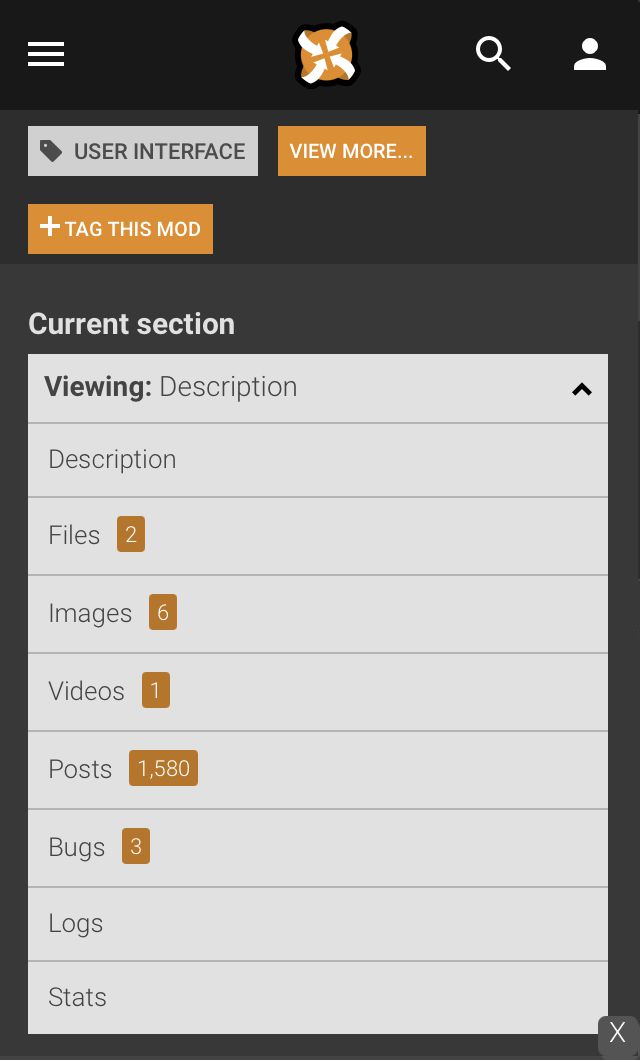Dismiss the overlay with the X button
This screenshot has width=640, height=1060.
pos(617,1034)
